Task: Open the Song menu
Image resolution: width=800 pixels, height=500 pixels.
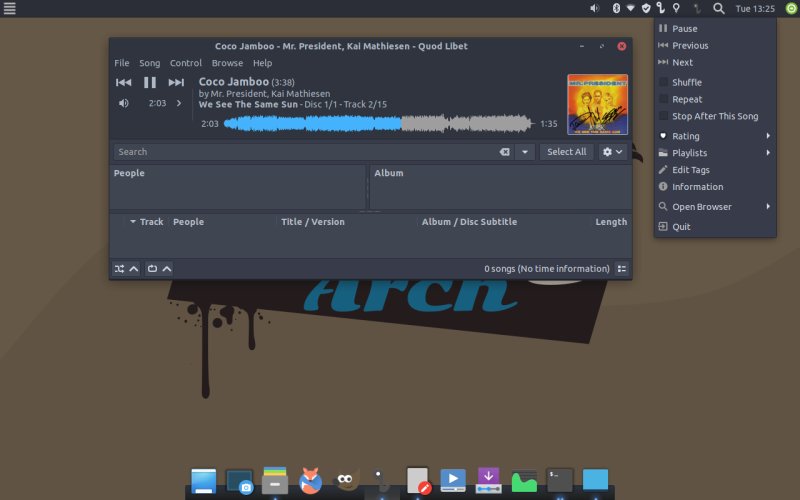Action: pos(149,63)
